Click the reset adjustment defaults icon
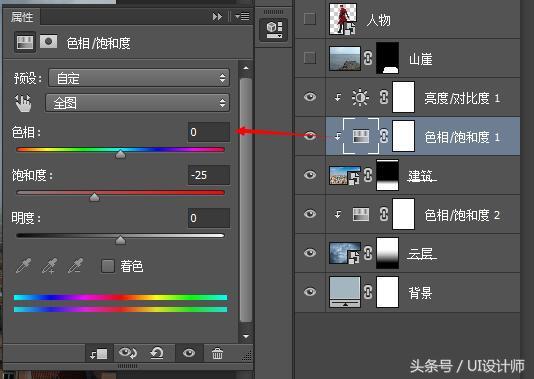This screenshot has width=534, height=379. click(157, 353)
